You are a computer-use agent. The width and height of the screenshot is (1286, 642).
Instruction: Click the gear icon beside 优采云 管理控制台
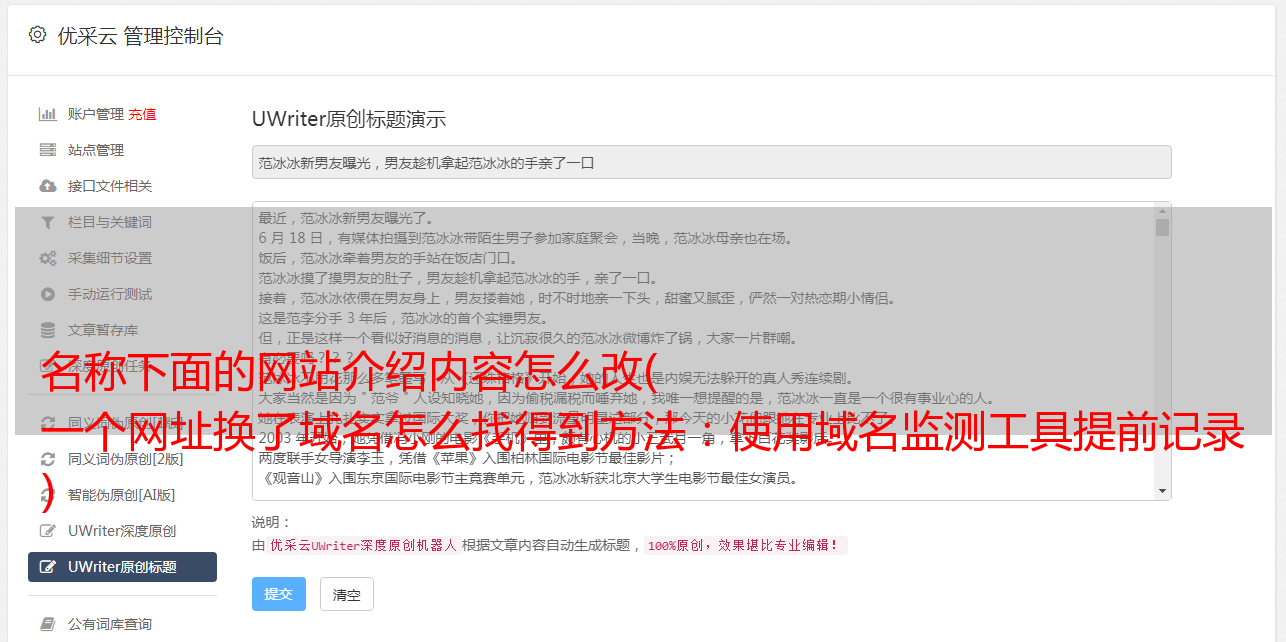click(x=37, y=35)
